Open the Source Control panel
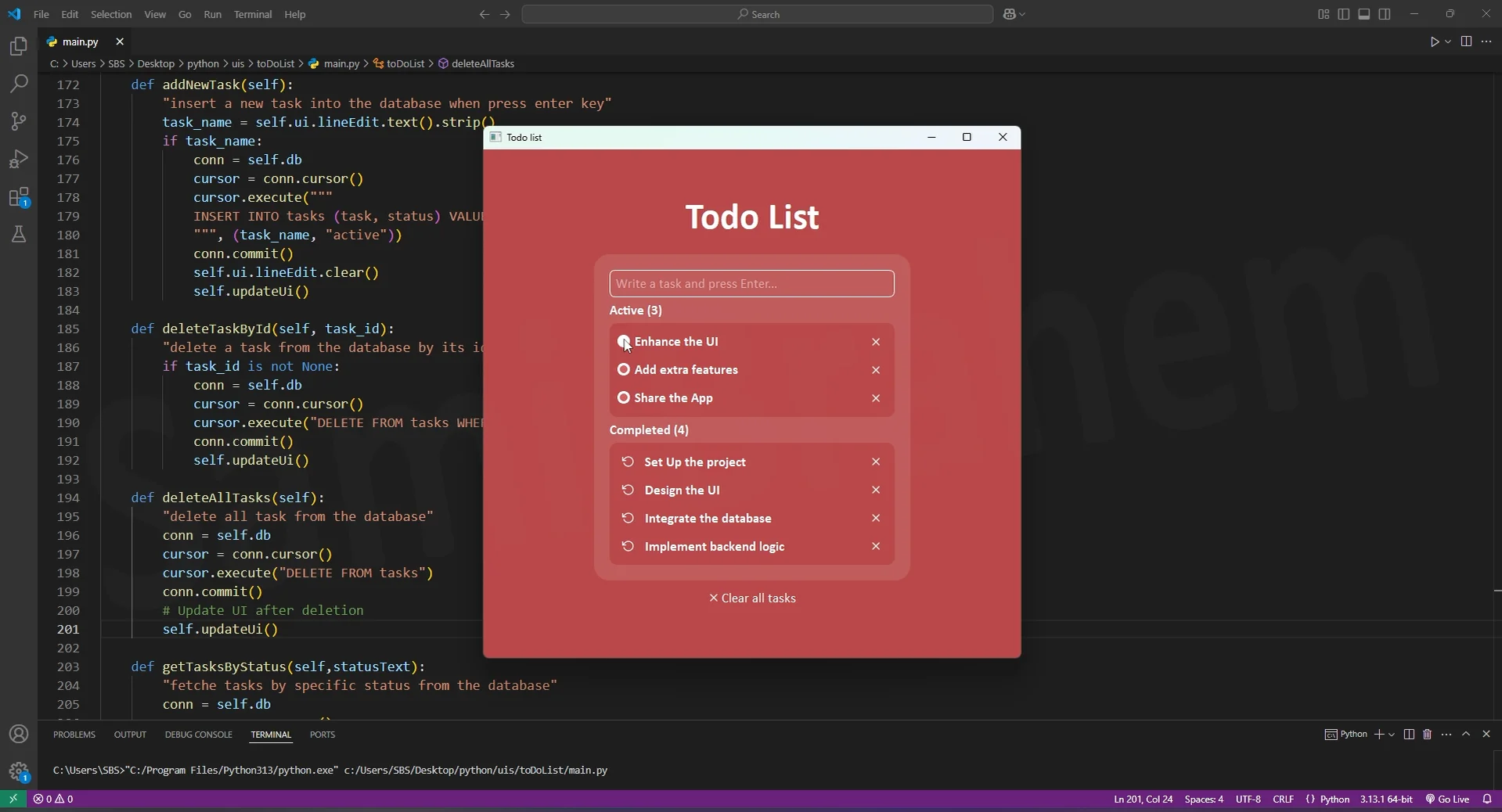The image size is (1502, 812). coord(18,121)
